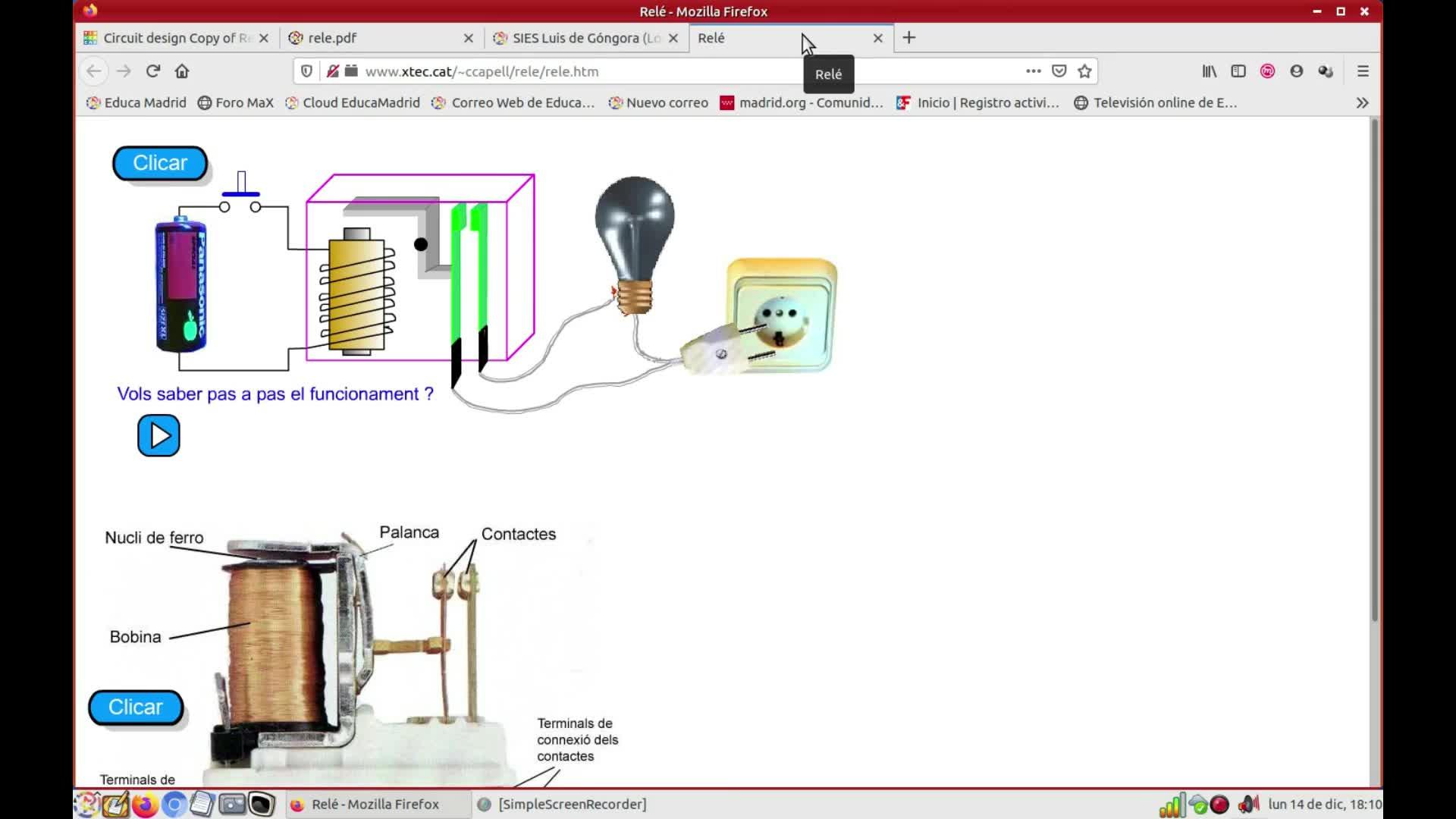
Task: Open the Library bookmarks icon
Action: (1209, 71)
